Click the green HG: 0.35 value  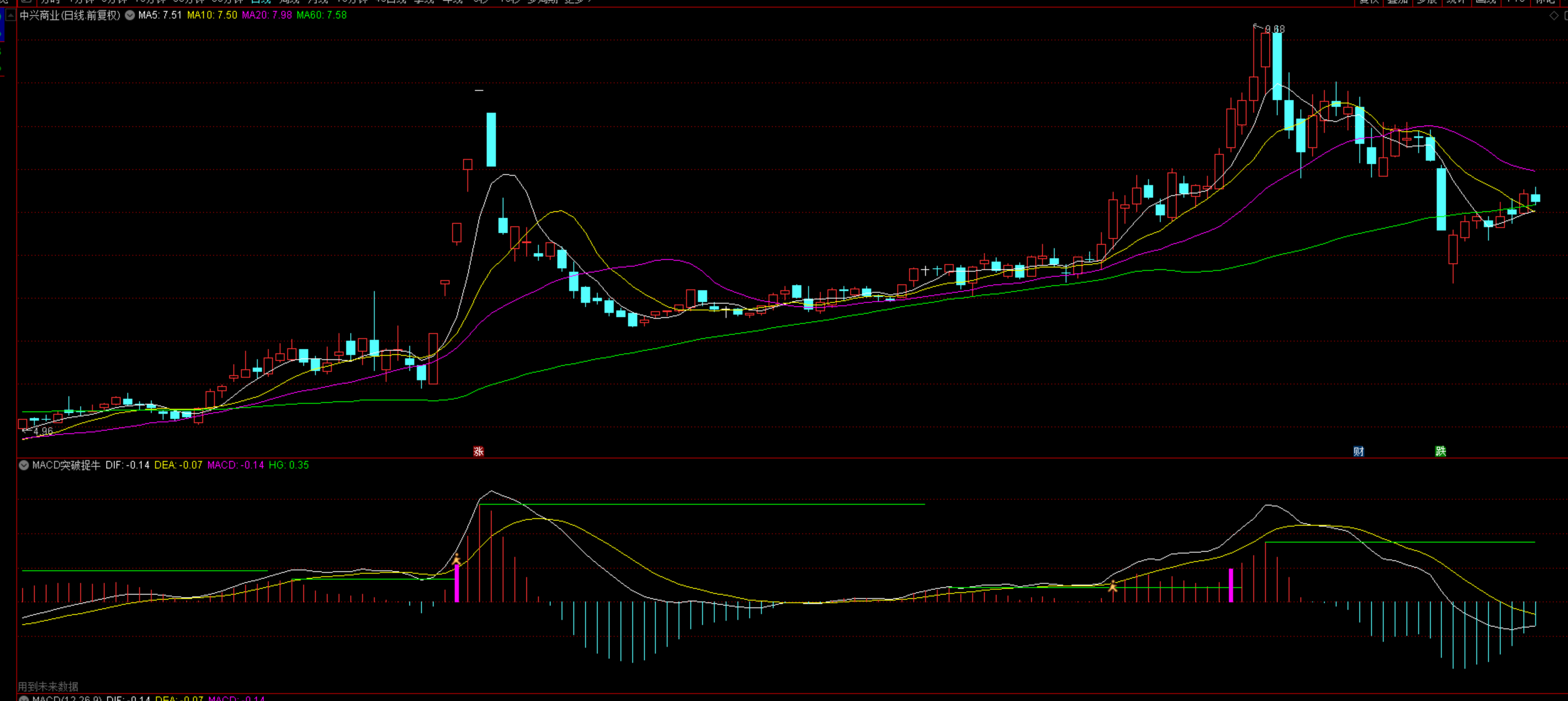tap(288, 465)
